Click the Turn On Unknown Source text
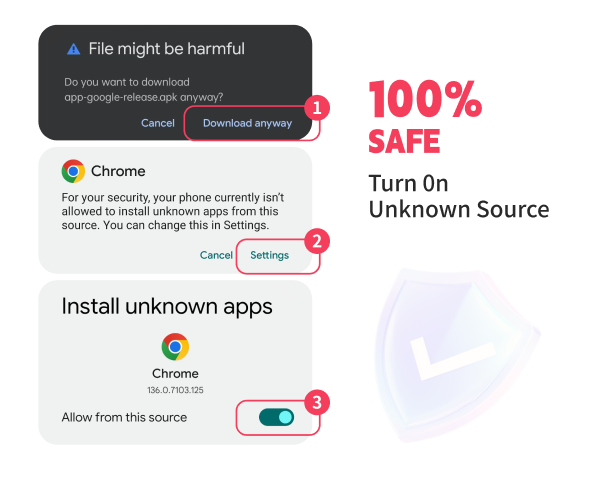 tap(459, 196)
